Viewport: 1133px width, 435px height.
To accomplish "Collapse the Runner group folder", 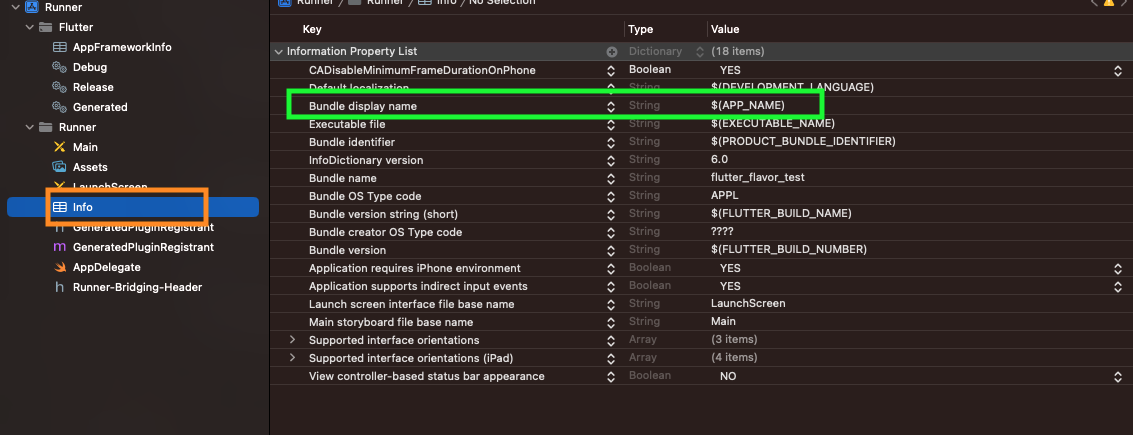I will point(29,127).
